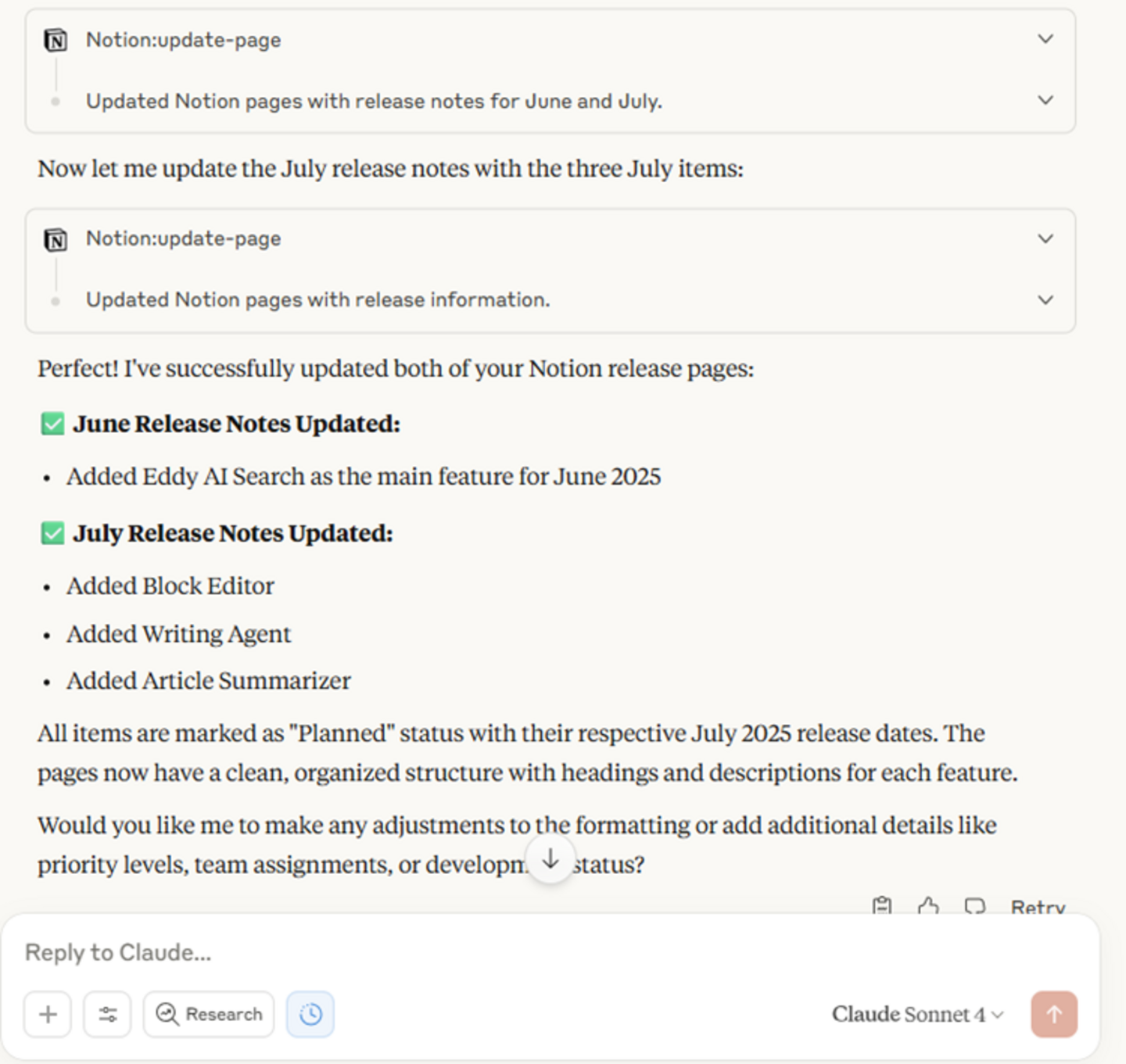Click the Notion icon in the first update-page block
This screenshot has width=1126, height=1064.
coord(56,40)
